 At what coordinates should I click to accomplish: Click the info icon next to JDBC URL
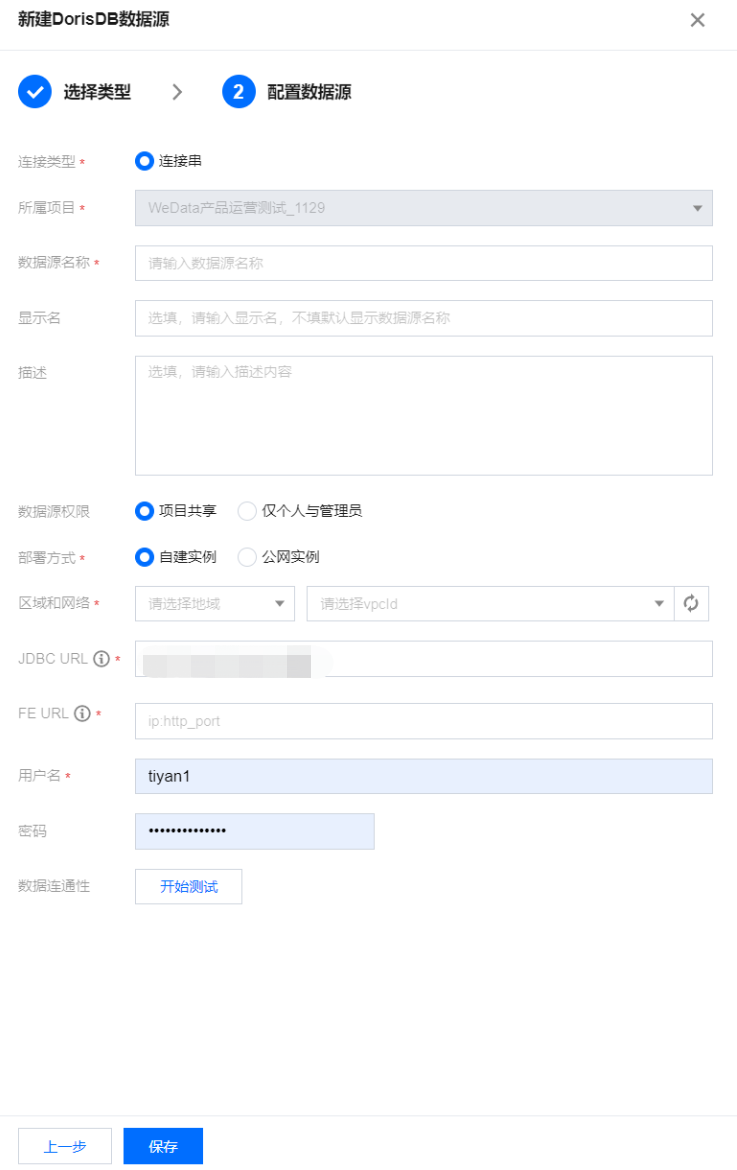101,659
